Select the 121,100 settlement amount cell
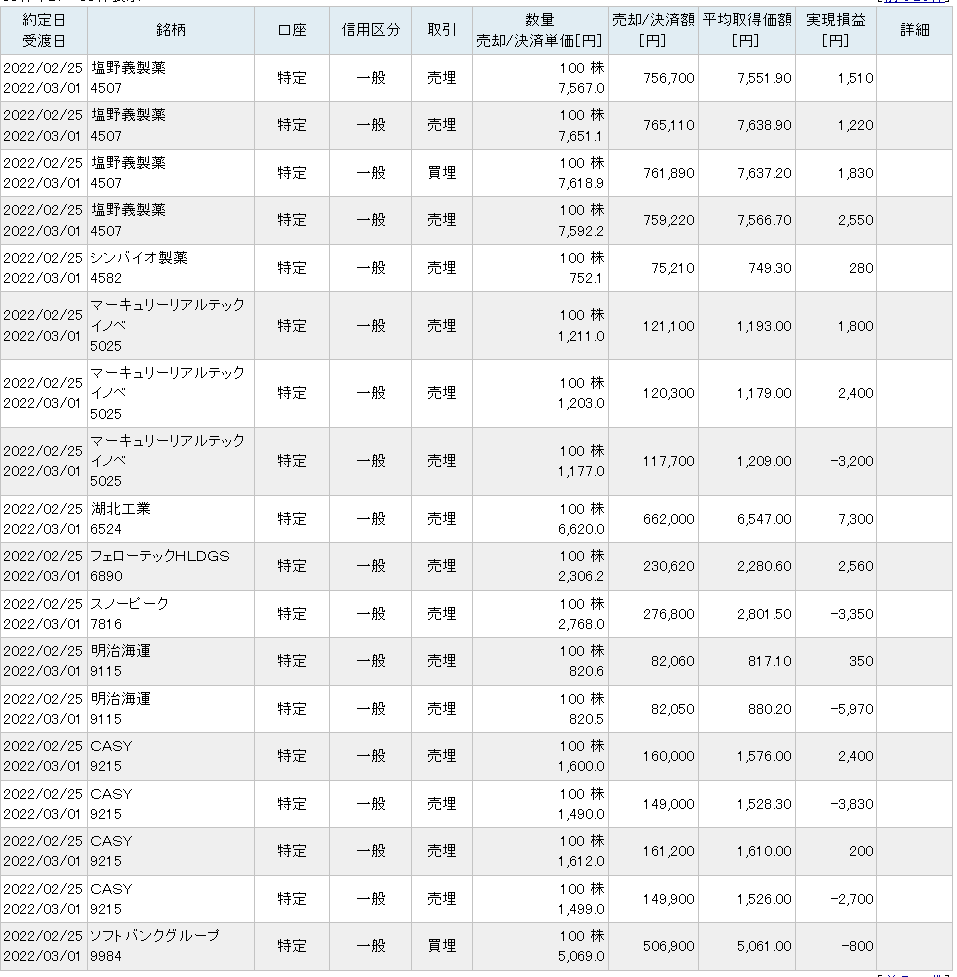This screenshot has width=957, height=977. coord(653,326)
